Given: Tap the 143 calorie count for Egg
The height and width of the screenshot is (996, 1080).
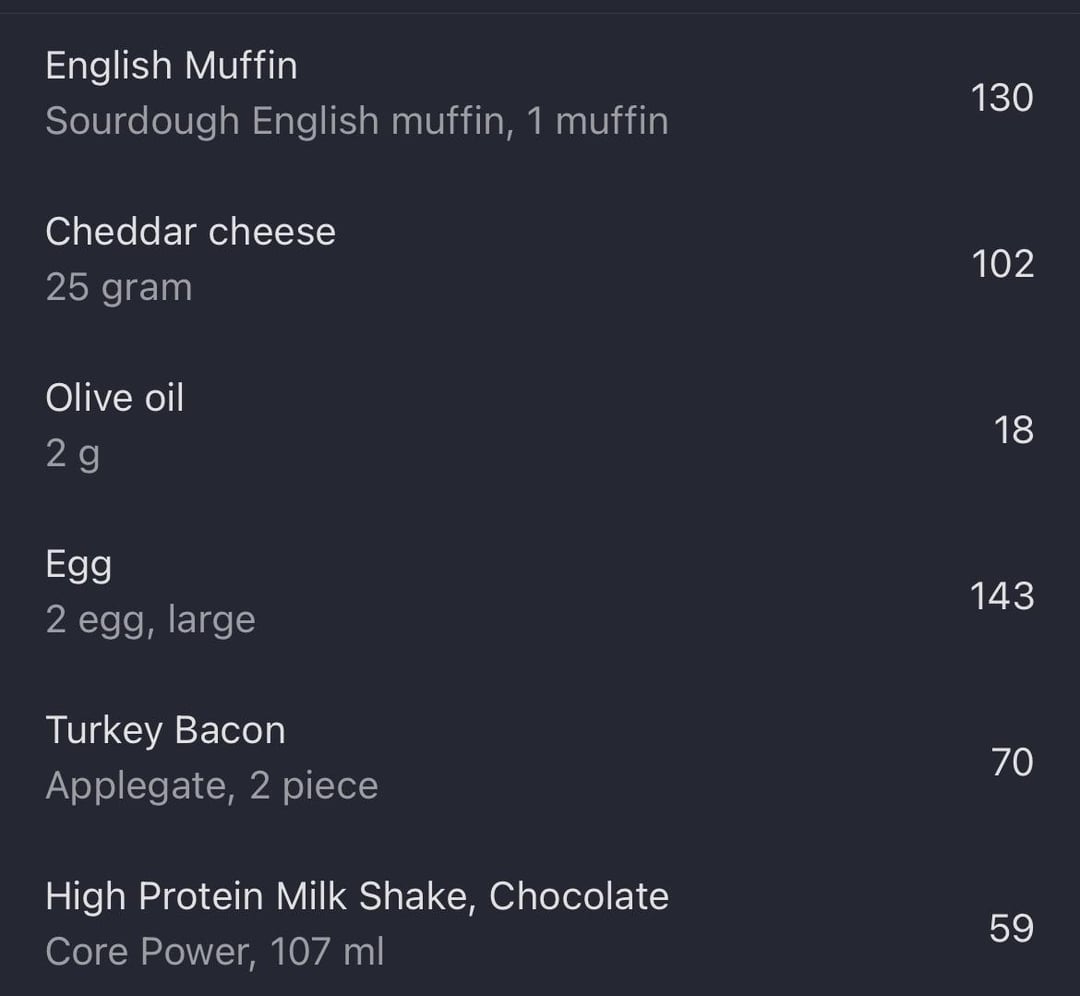Looking at the screenshot, I should pyautogui.click(x=1001, y=596).
